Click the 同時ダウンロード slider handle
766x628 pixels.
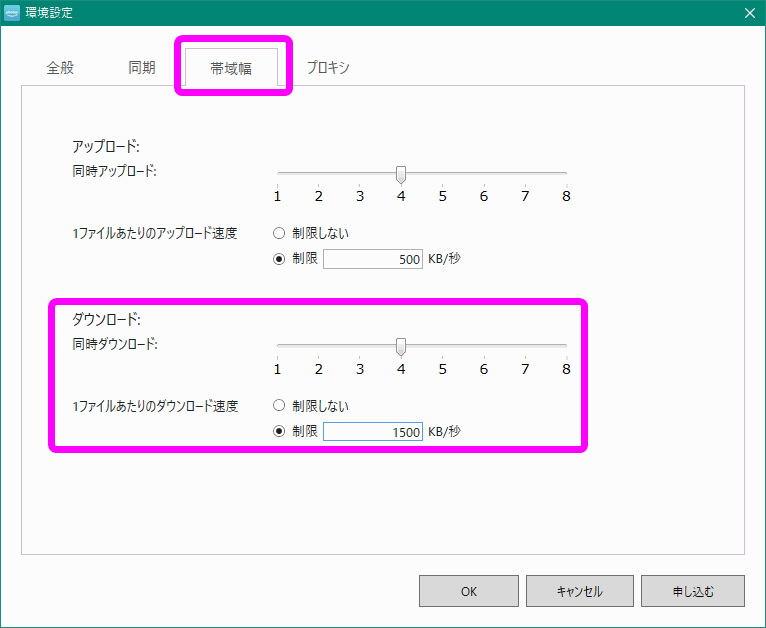click(x=401, y=347)
